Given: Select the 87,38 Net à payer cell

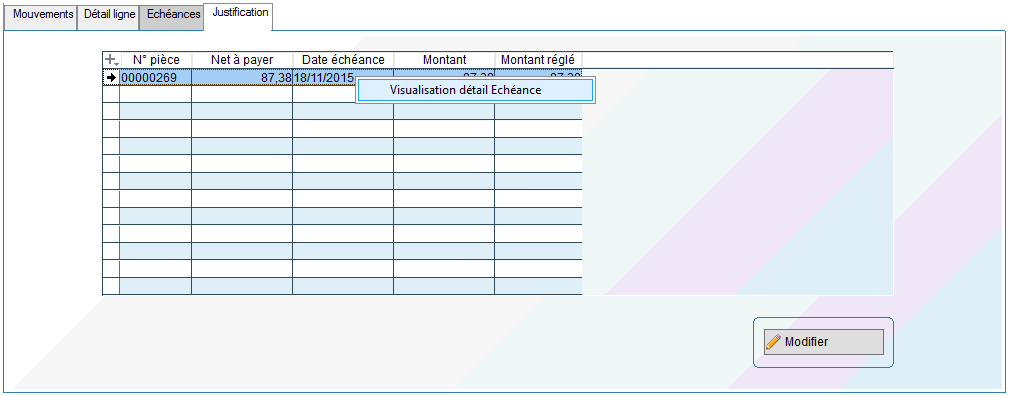Looking at the screenshot, I should [242, 77].
